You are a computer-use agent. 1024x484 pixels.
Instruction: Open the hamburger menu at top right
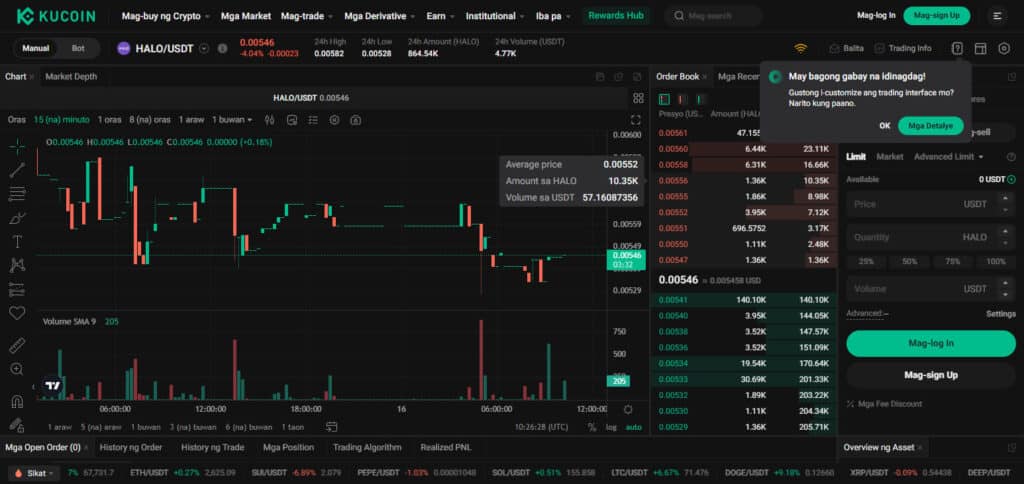pos(997,16)
